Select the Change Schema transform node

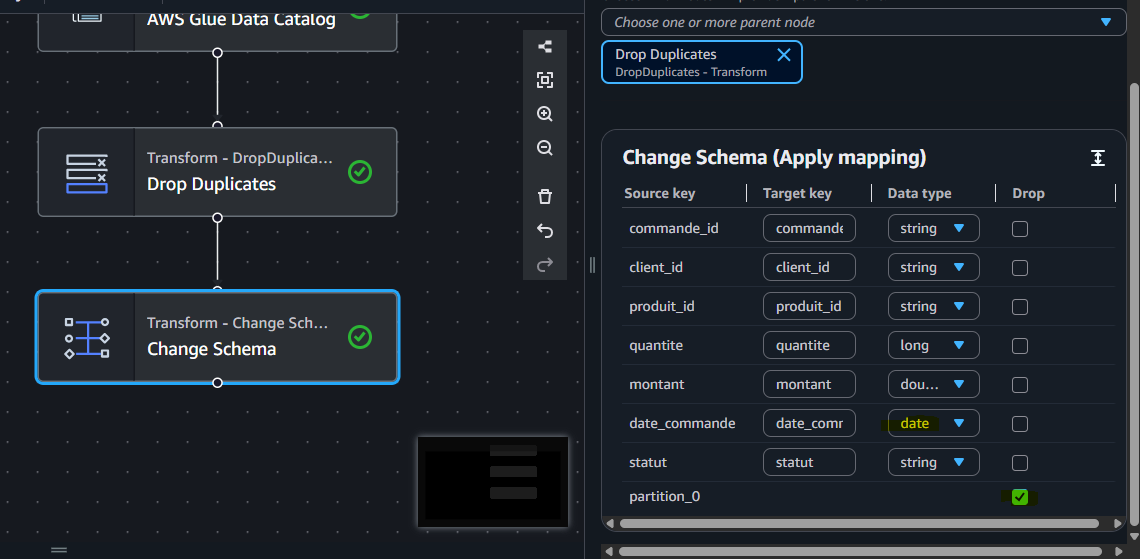(x=217, y=337)
